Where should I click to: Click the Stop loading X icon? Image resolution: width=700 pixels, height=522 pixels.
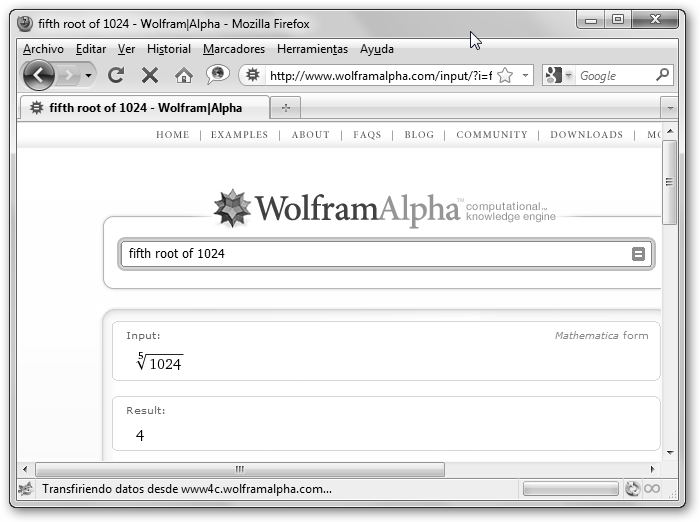pyautogui.click(x=150, y=75)
